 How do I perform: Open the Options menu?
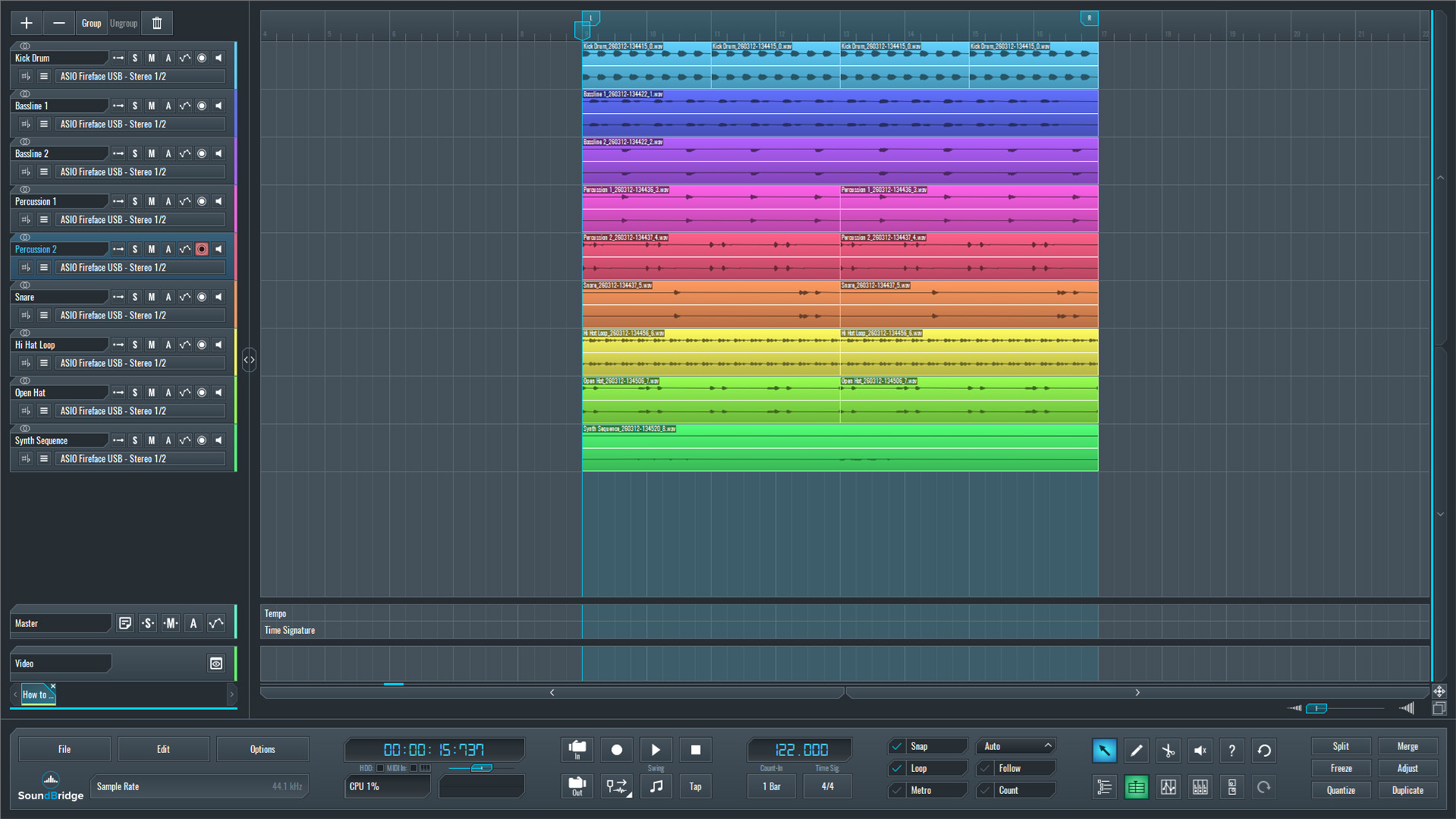click(262, 749)
